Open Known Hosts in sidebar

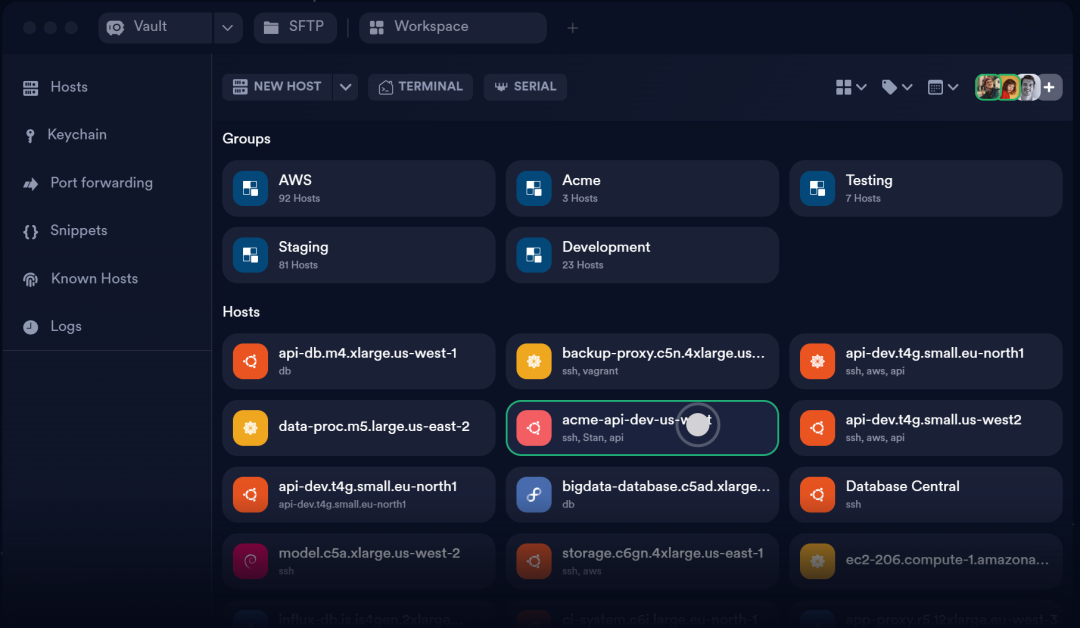[x=80, y=279]
